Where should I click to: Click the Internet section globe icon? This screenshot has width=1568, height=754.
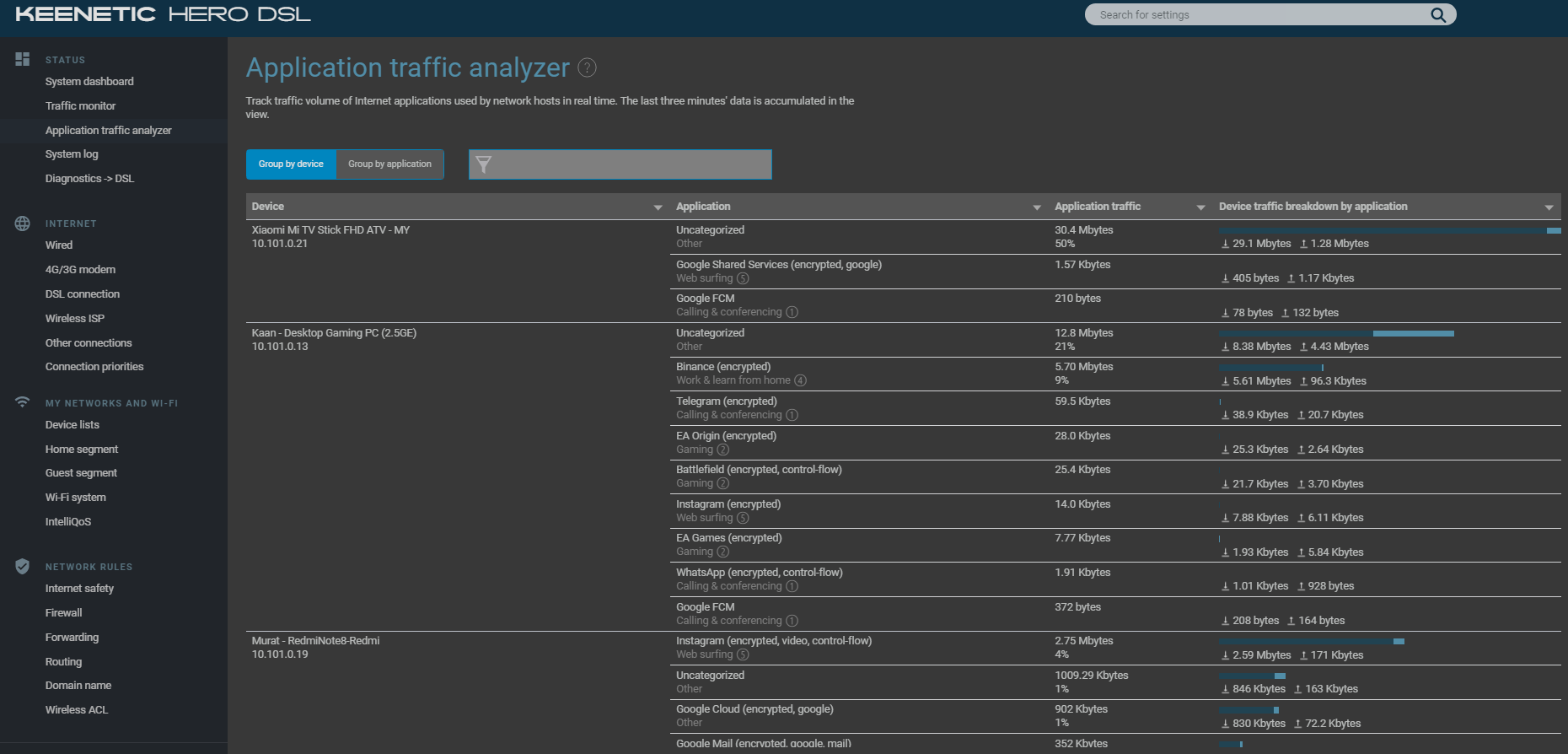pos(23,224)
